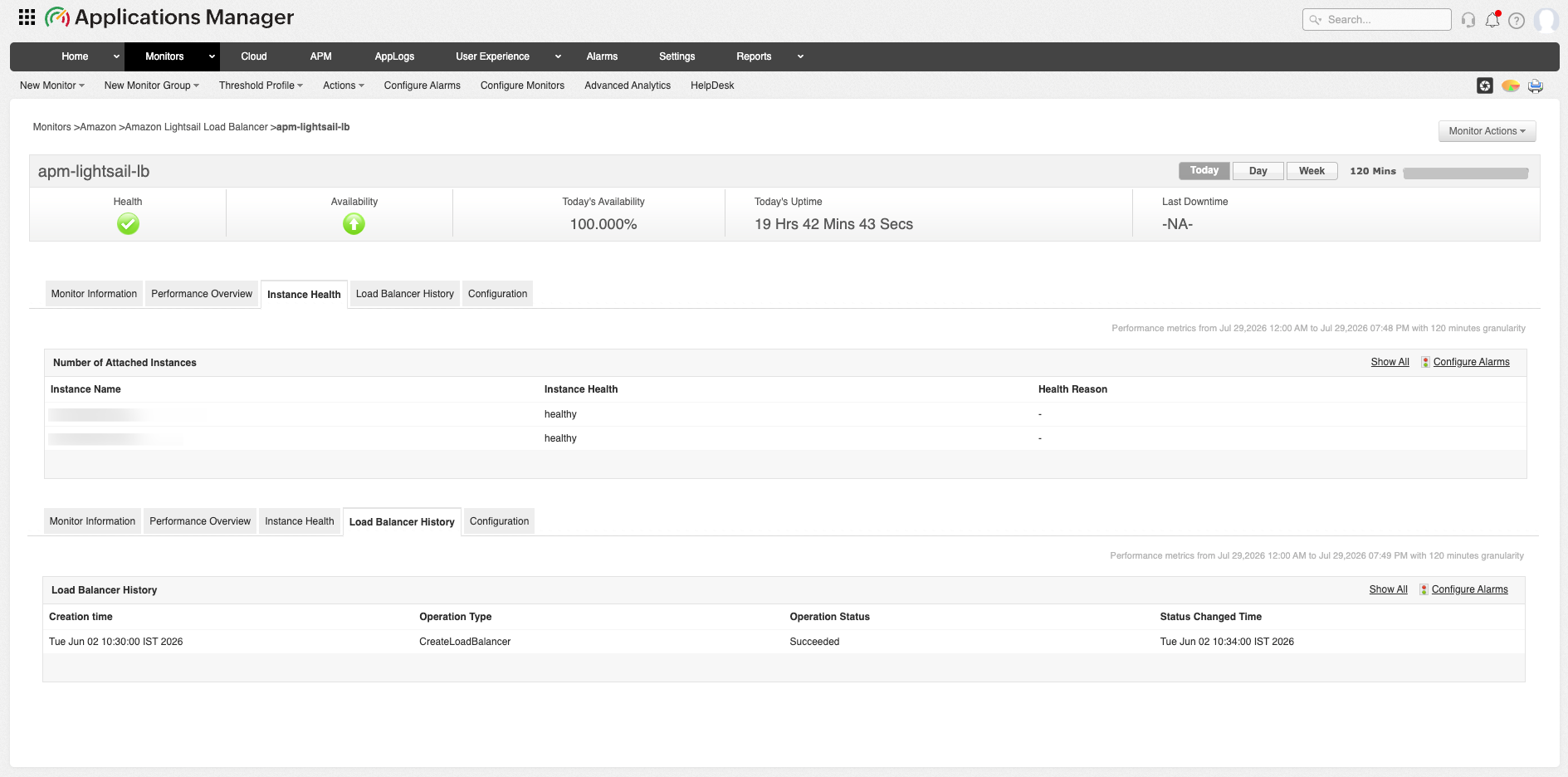Click Show All for Load Balancer History
The width and height of the screenshot is (1568, 777).
(x=1388, y=589)
